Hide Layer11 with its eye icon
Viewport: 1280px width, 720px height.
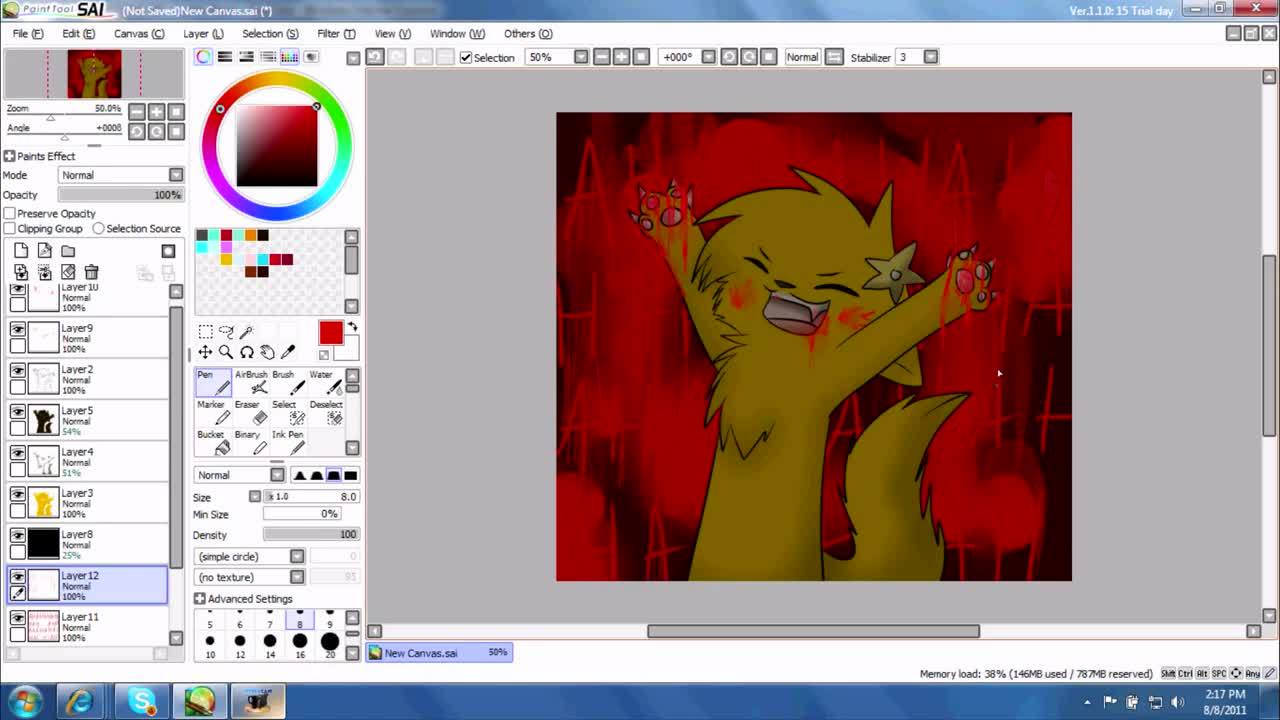pos(17,617)
